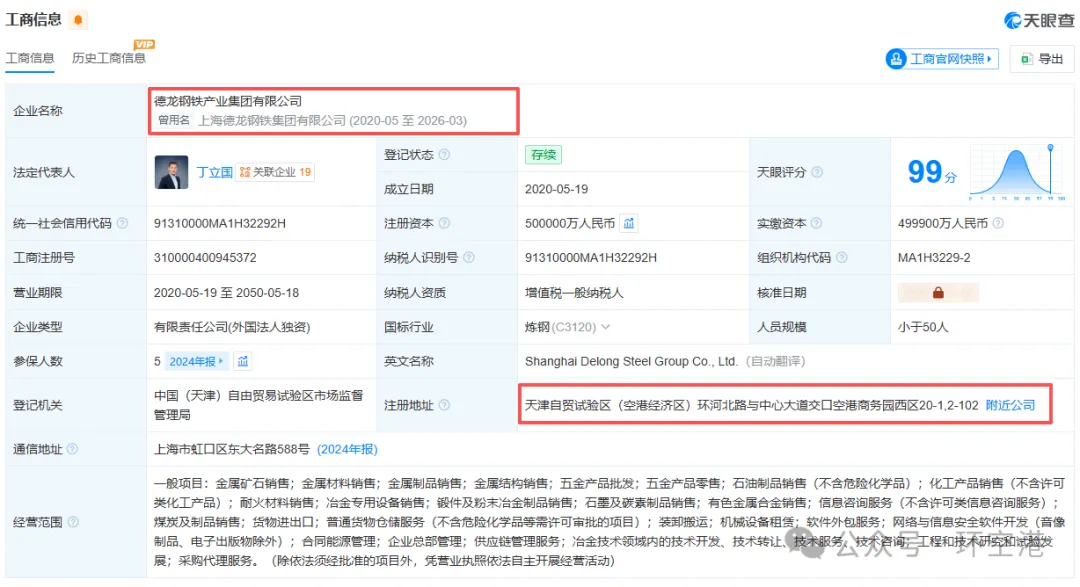View 关联企业 19 badge
1080x587 pixels.
click(x=276, y=172)
